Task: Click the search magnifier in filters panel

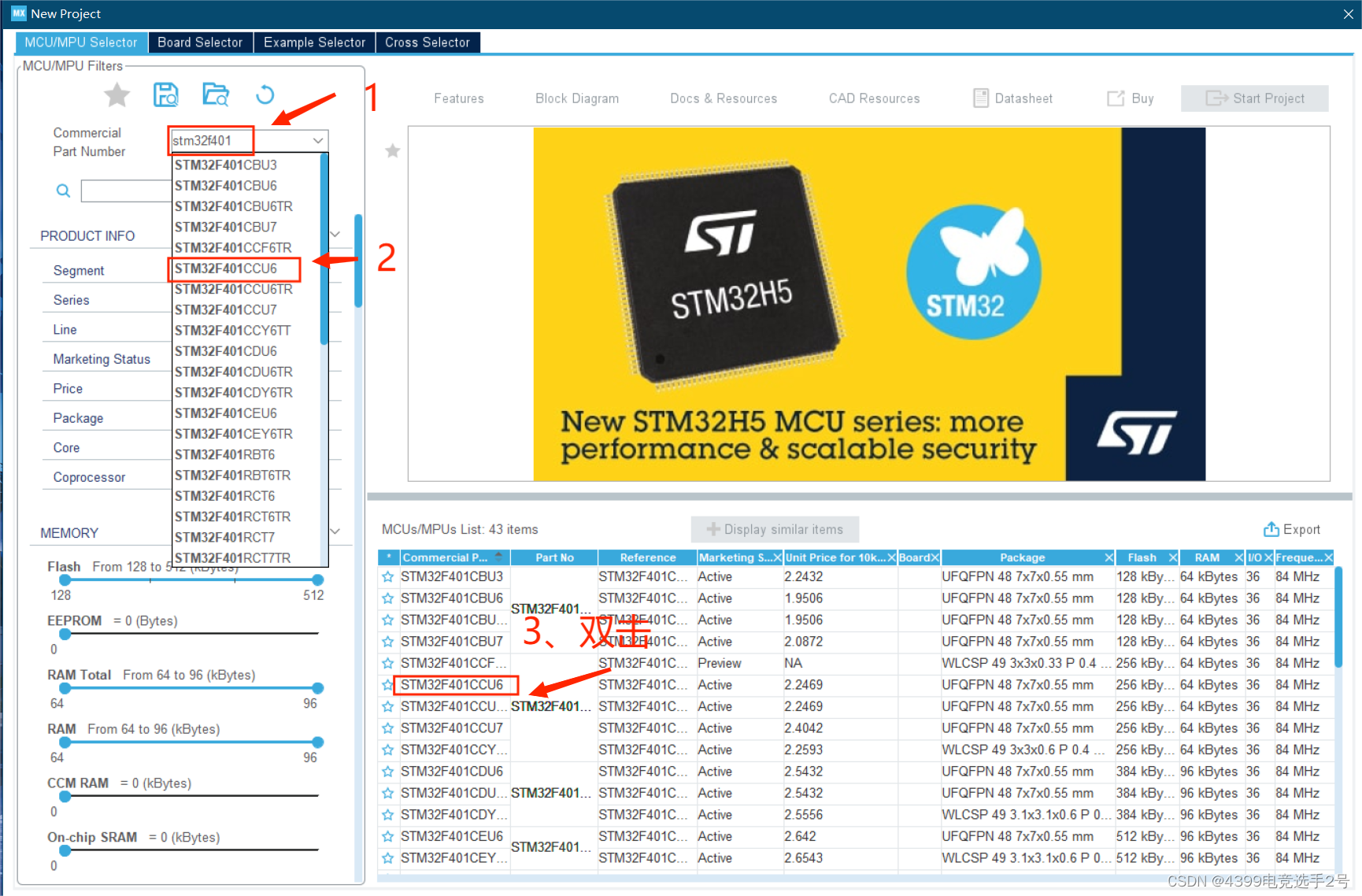Action: coord(63,190)
